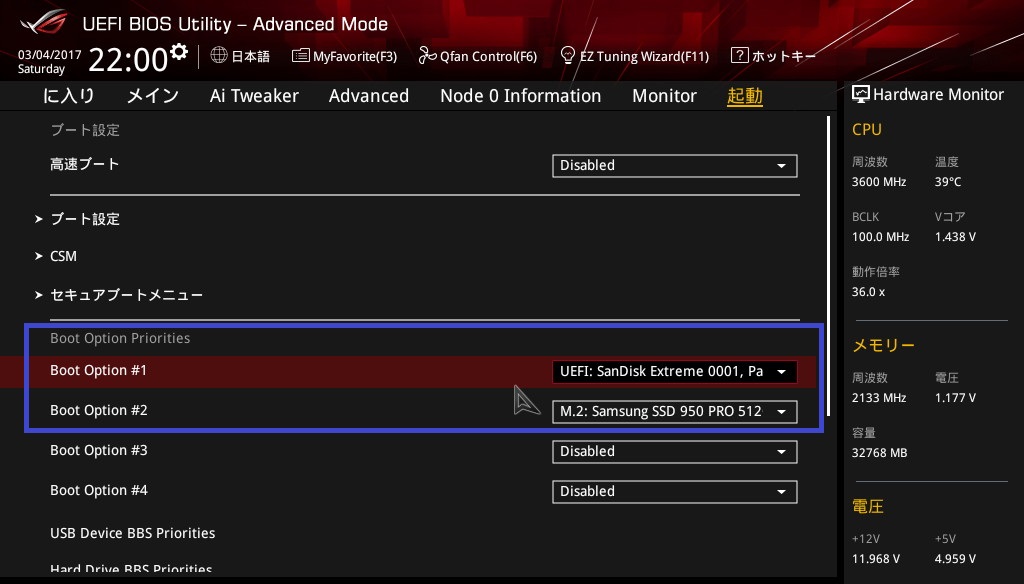Open date and time settings gear
The image size is (1024, 584).
[x=179, y=52]
